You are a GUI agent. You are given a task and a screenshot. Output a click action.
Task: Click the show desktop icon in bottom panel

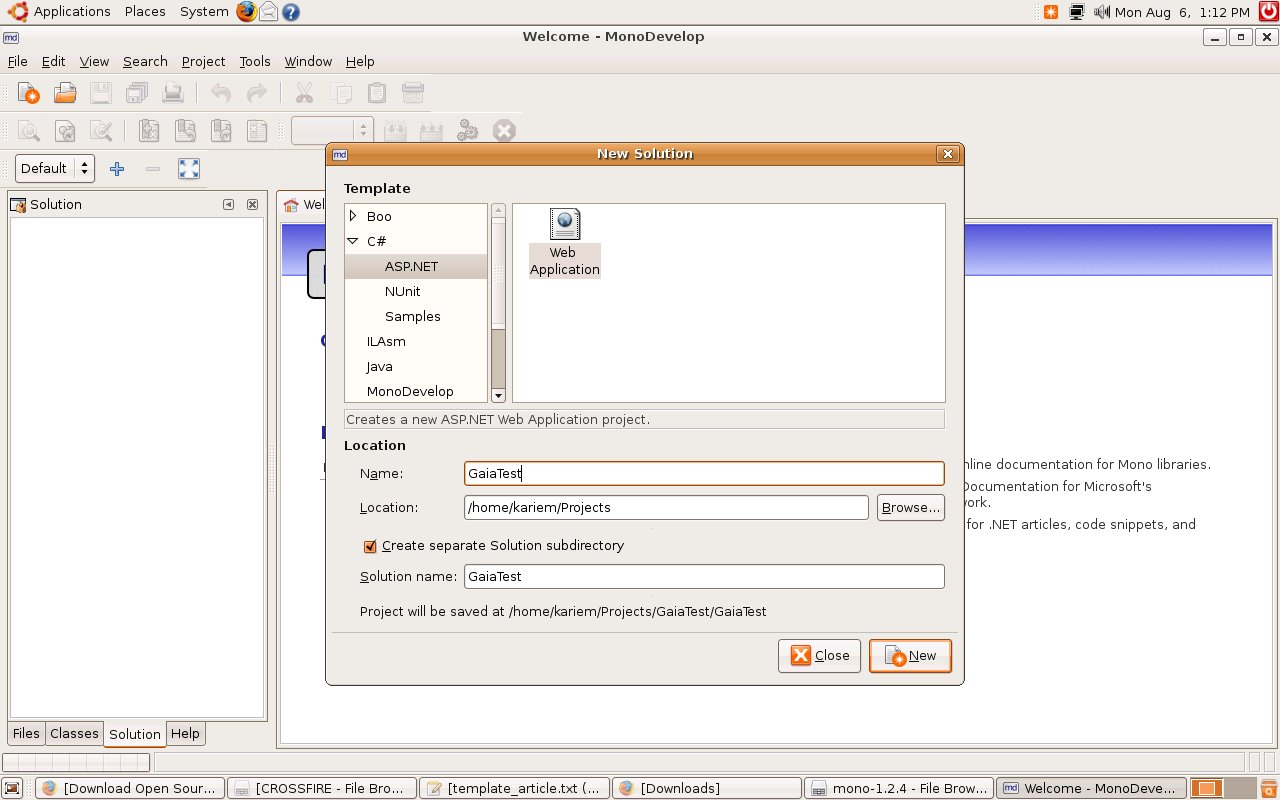click(12, 788)
